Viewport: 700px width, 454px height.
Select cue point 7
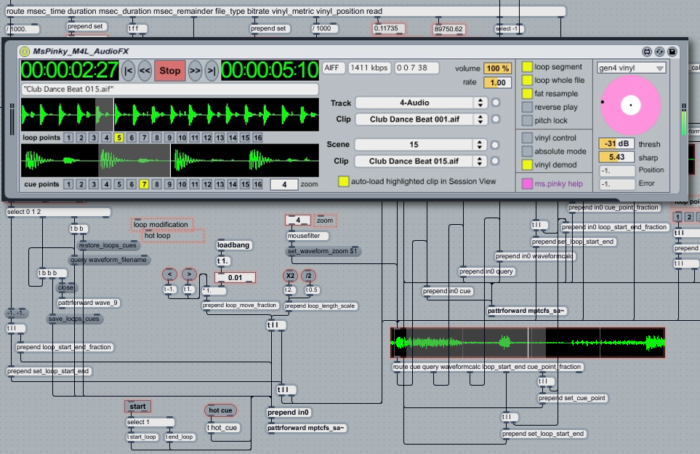click(143, 184)
